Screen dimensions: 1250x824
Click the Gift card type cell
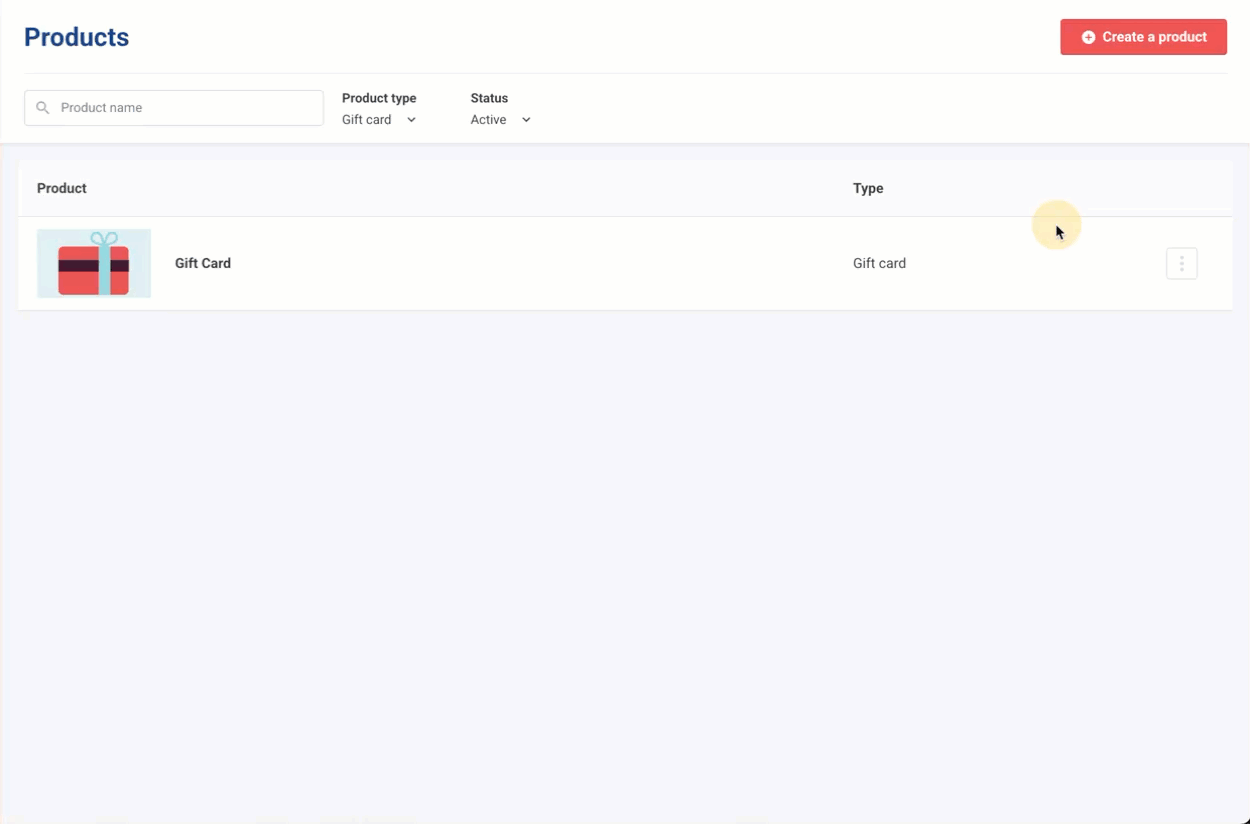click(x=879, y=264)
